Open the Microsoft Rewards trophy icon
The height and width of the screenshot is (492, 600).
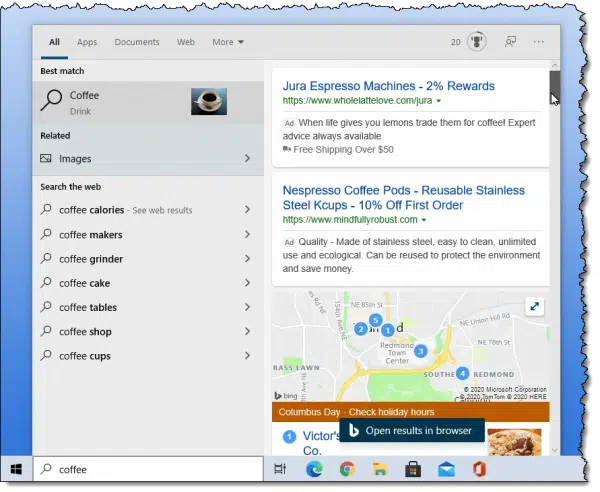point(477,42)
